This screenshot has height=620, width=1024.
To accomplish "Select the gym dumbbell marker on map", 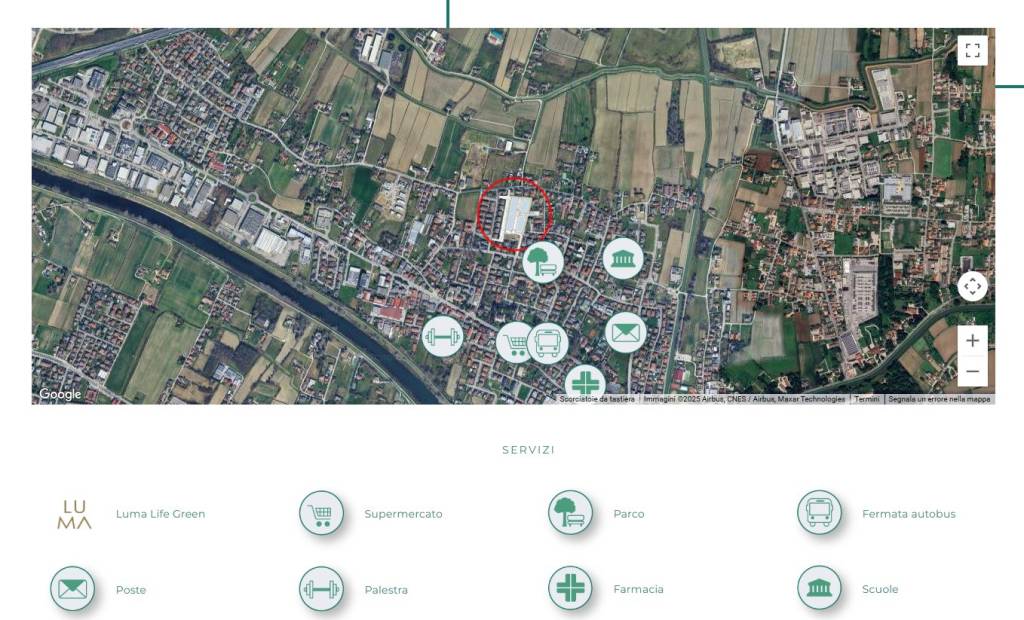I will [x=442, y=336].
